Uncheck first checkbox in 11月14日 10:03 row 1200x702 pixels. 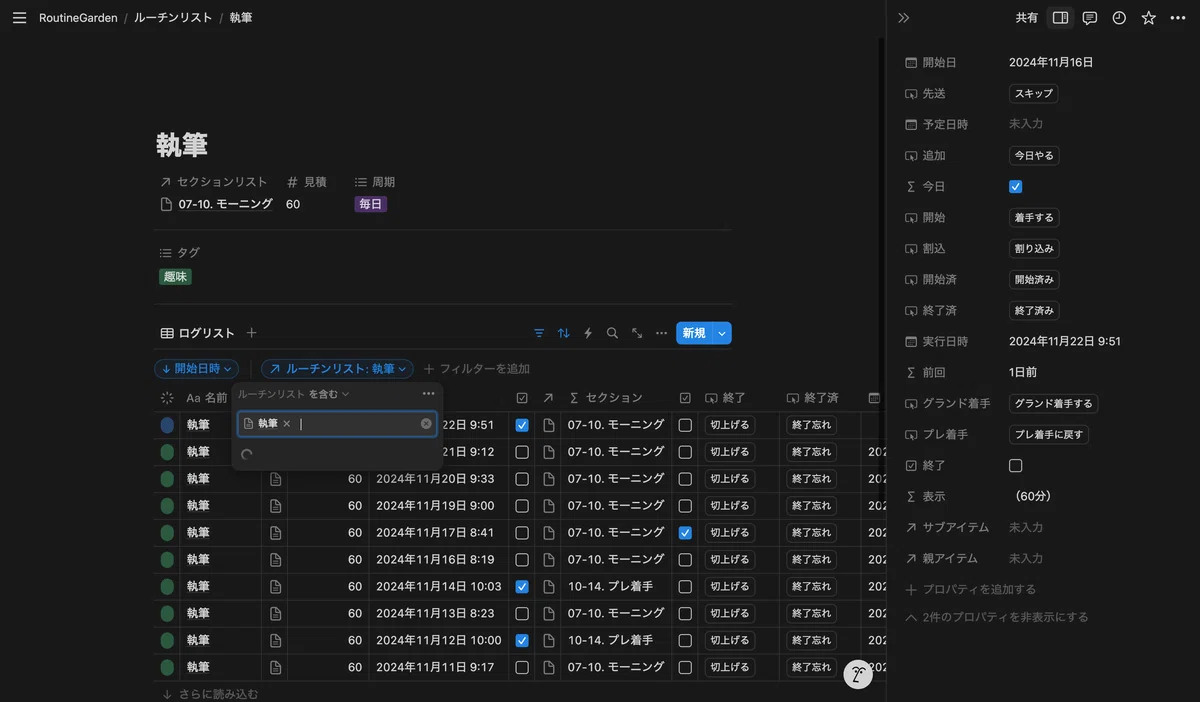pyautogui.click(x=522, y=587)
